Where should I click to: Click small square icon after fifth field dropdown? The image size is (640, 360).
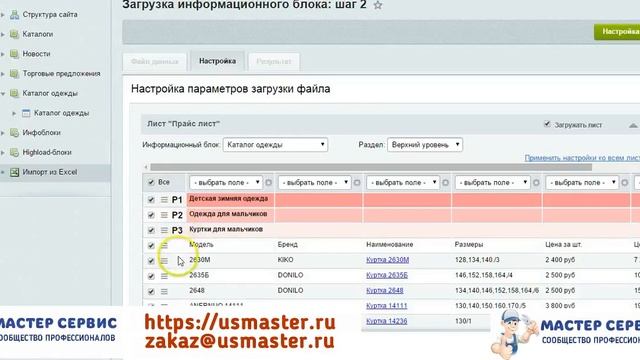(625, 182)
